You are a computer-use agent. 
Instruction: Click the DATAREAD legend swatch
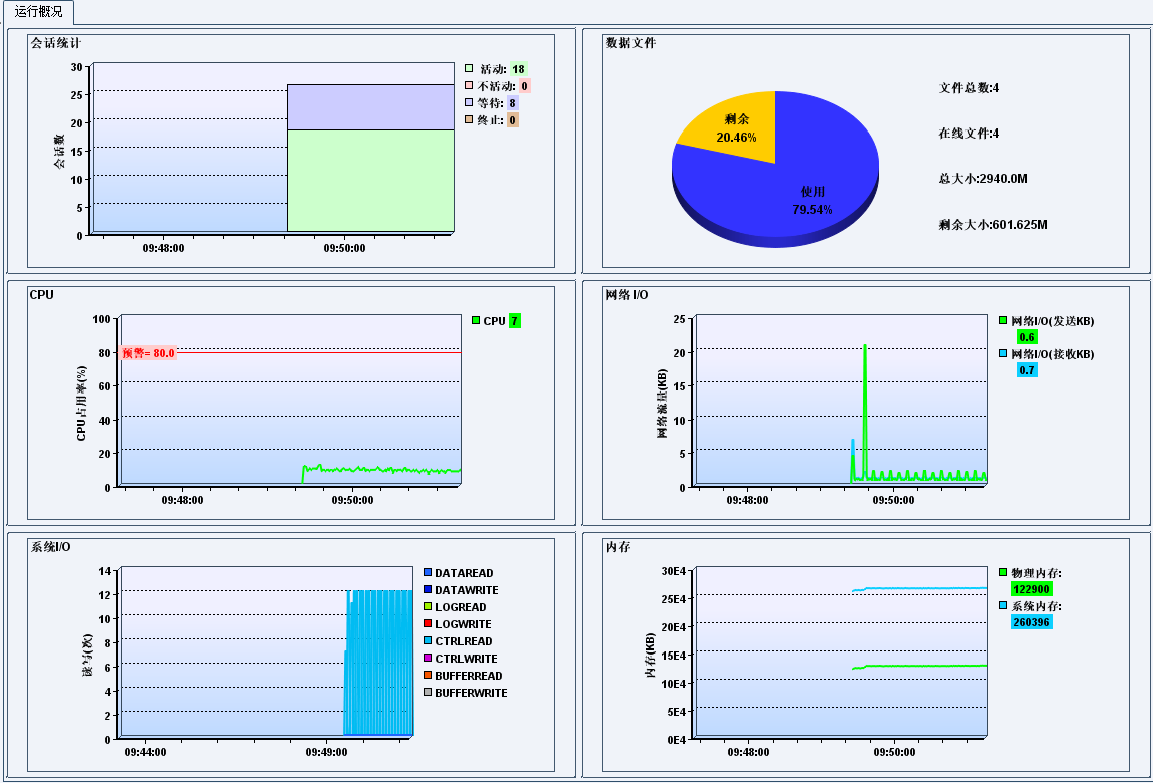(x=428, y=573)
